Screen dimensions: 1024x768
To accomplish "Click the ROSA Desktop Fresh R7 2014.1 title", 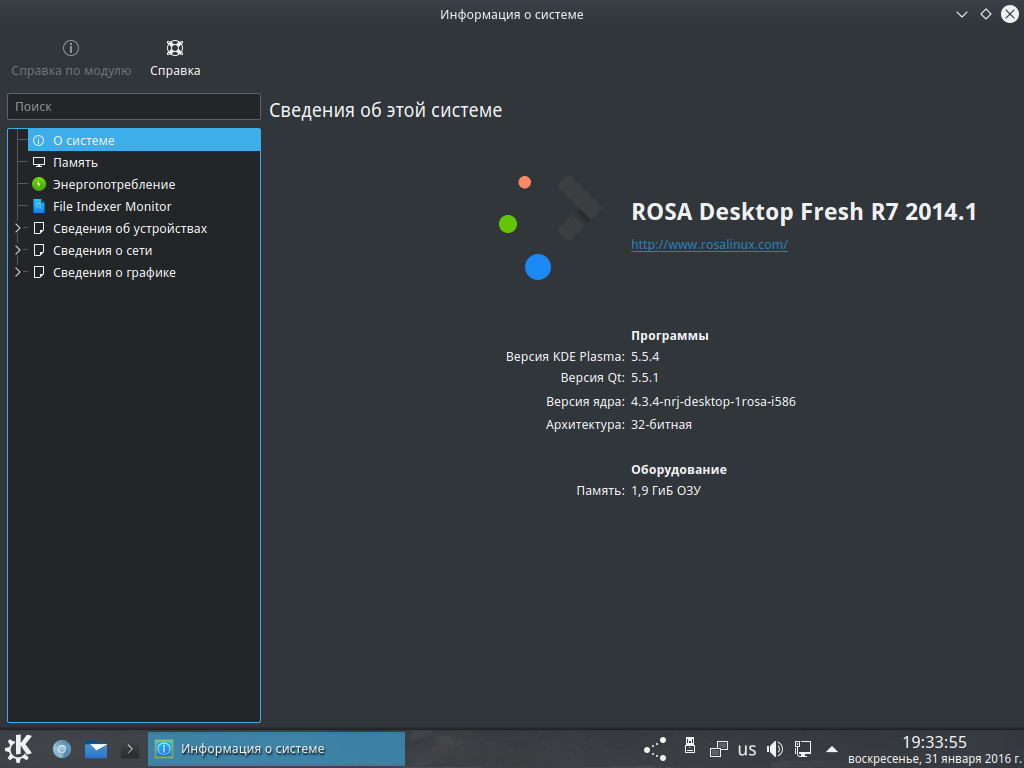I will [x=804, y=212].
